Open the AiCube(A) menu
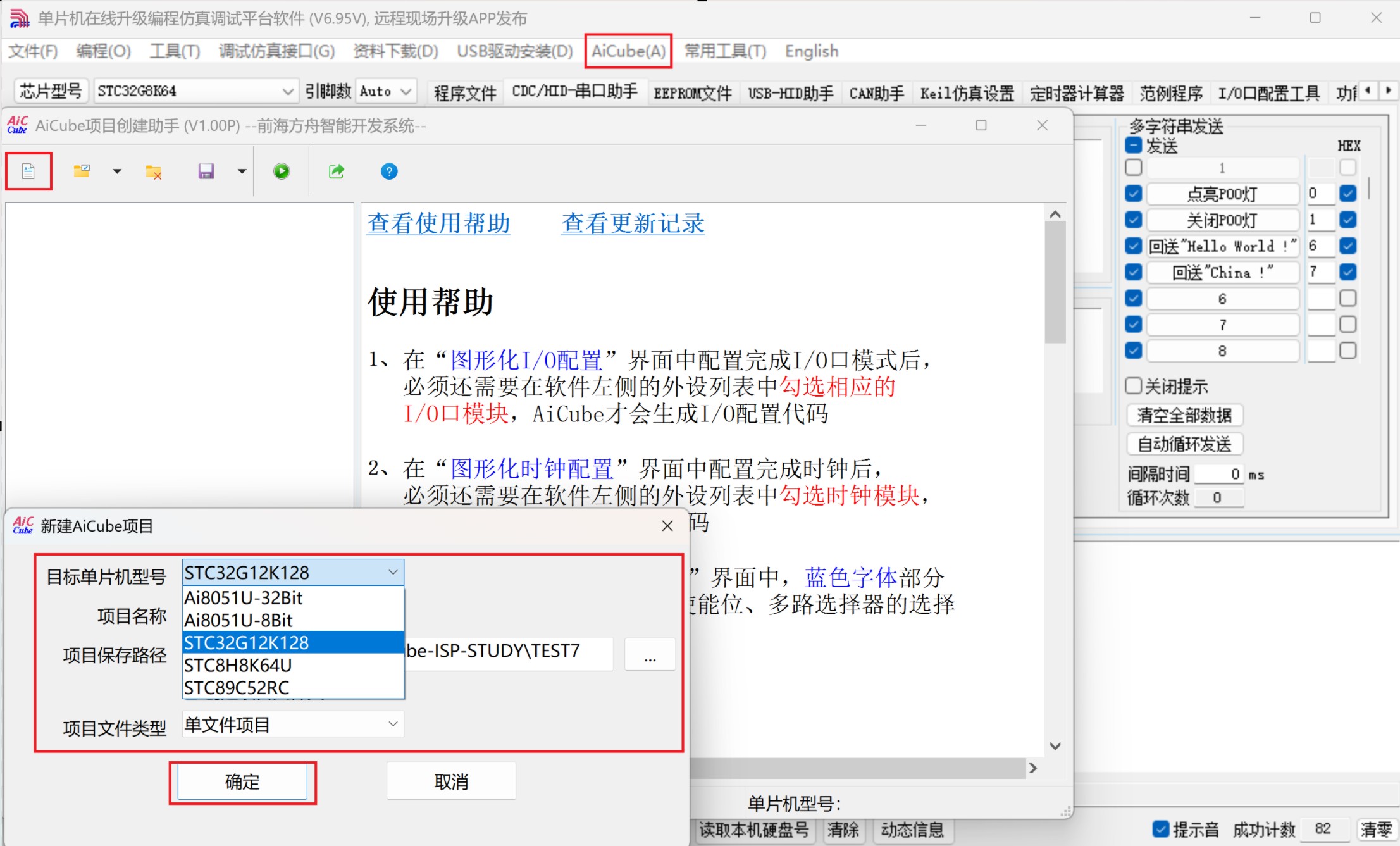Viewport: 1400px width, 846px height. 628,51
